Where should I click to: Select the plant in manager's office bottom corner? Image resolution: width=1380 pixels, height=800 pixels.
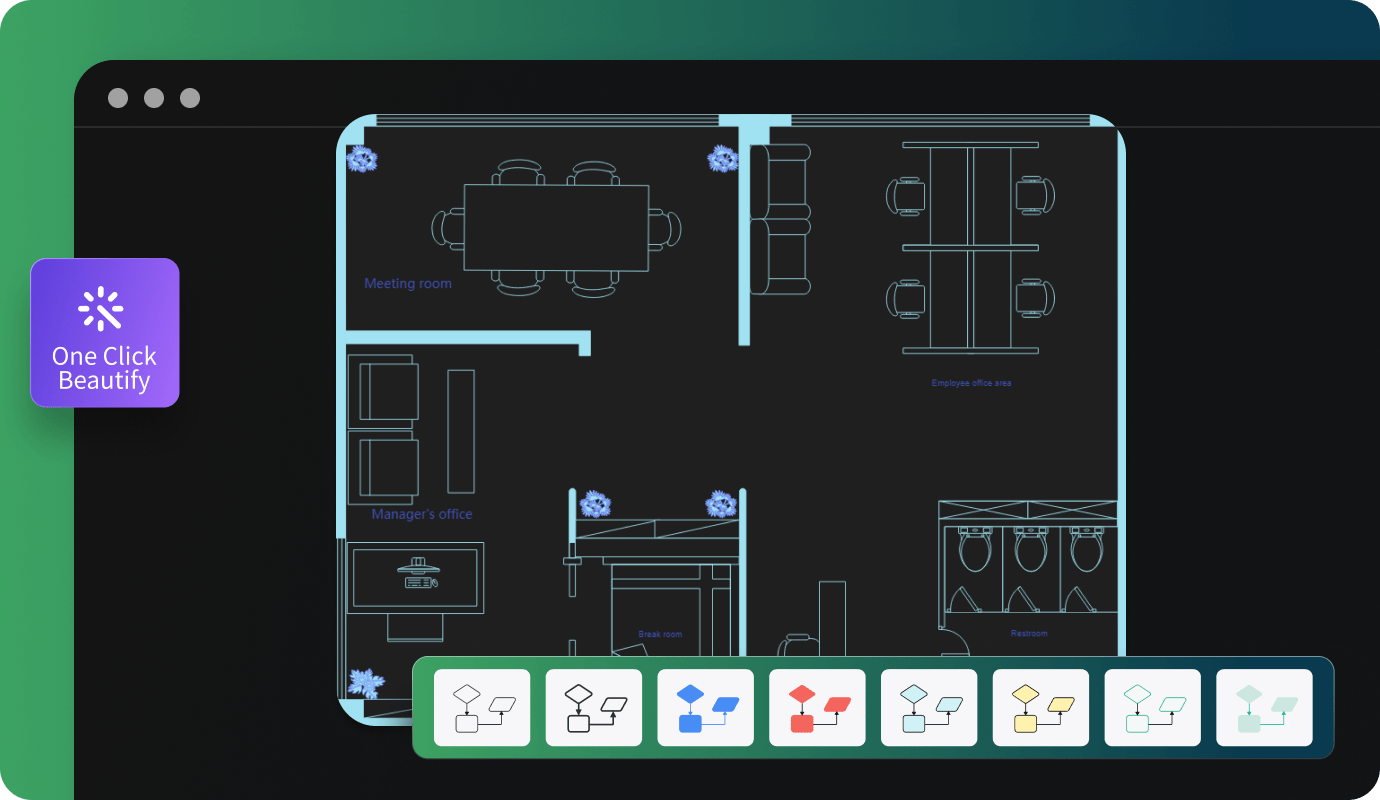tap(366, 683)
